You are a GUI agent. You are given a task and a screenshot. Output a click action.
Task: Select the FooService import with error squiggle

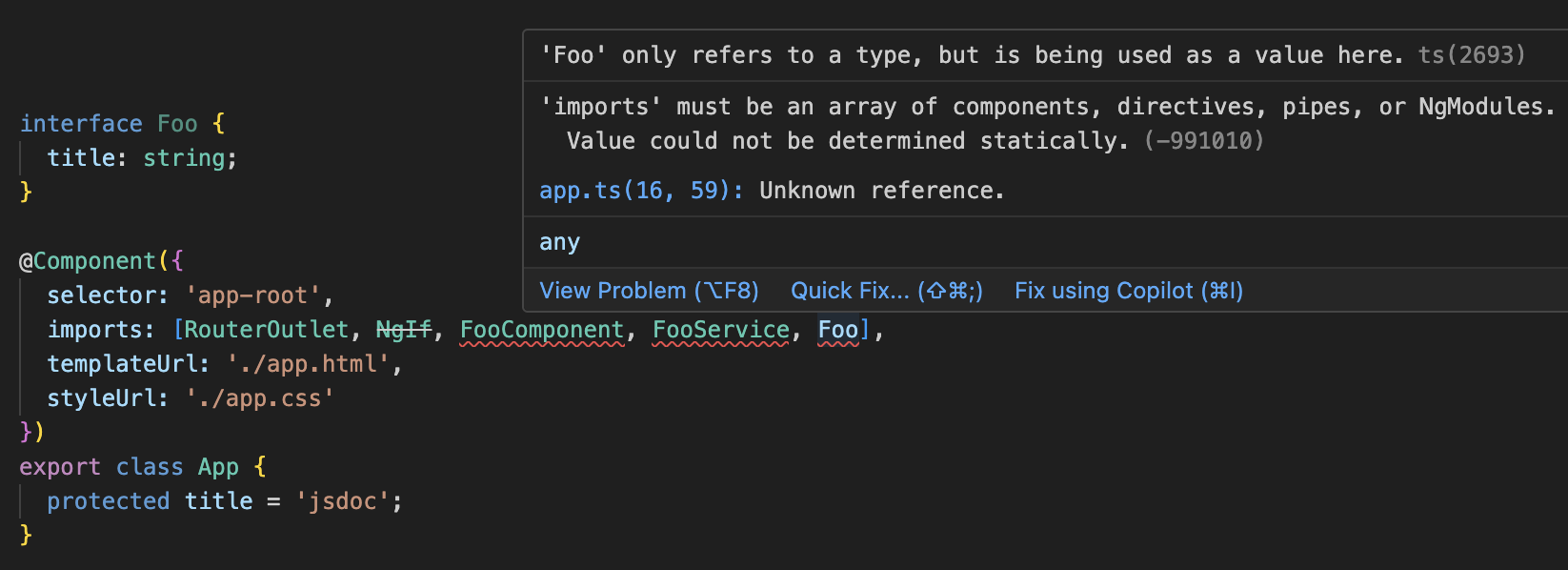tap(721, 330)
